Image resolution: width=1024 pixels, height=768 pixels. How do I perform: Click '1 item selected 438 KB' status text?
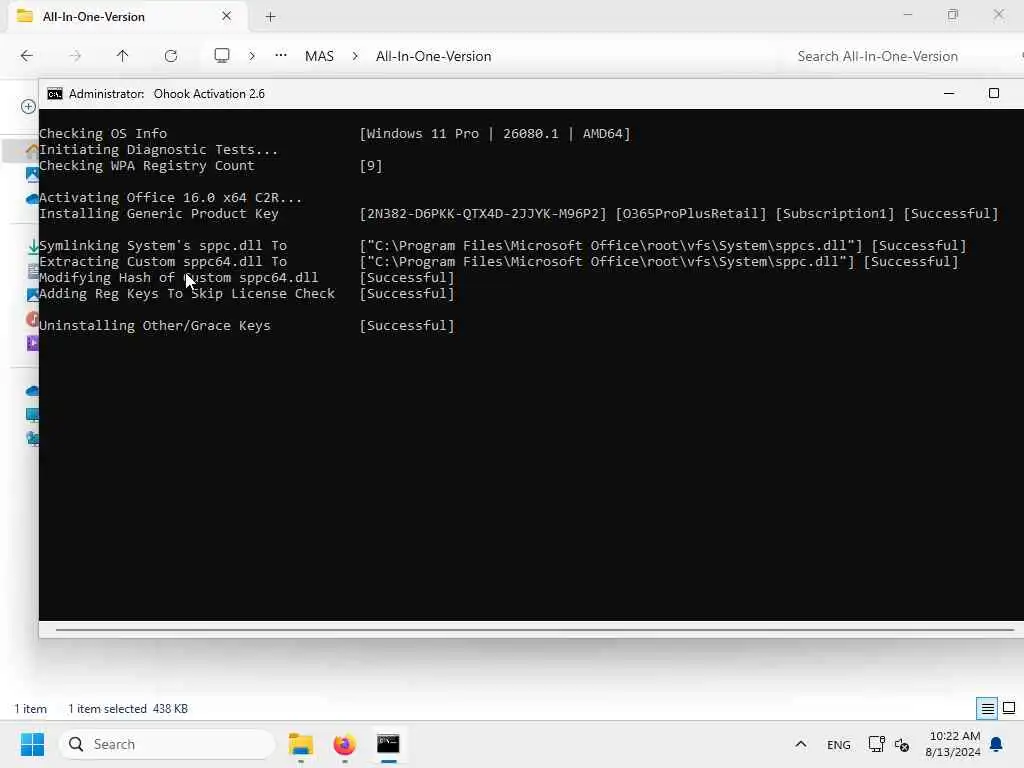(128, 709)
